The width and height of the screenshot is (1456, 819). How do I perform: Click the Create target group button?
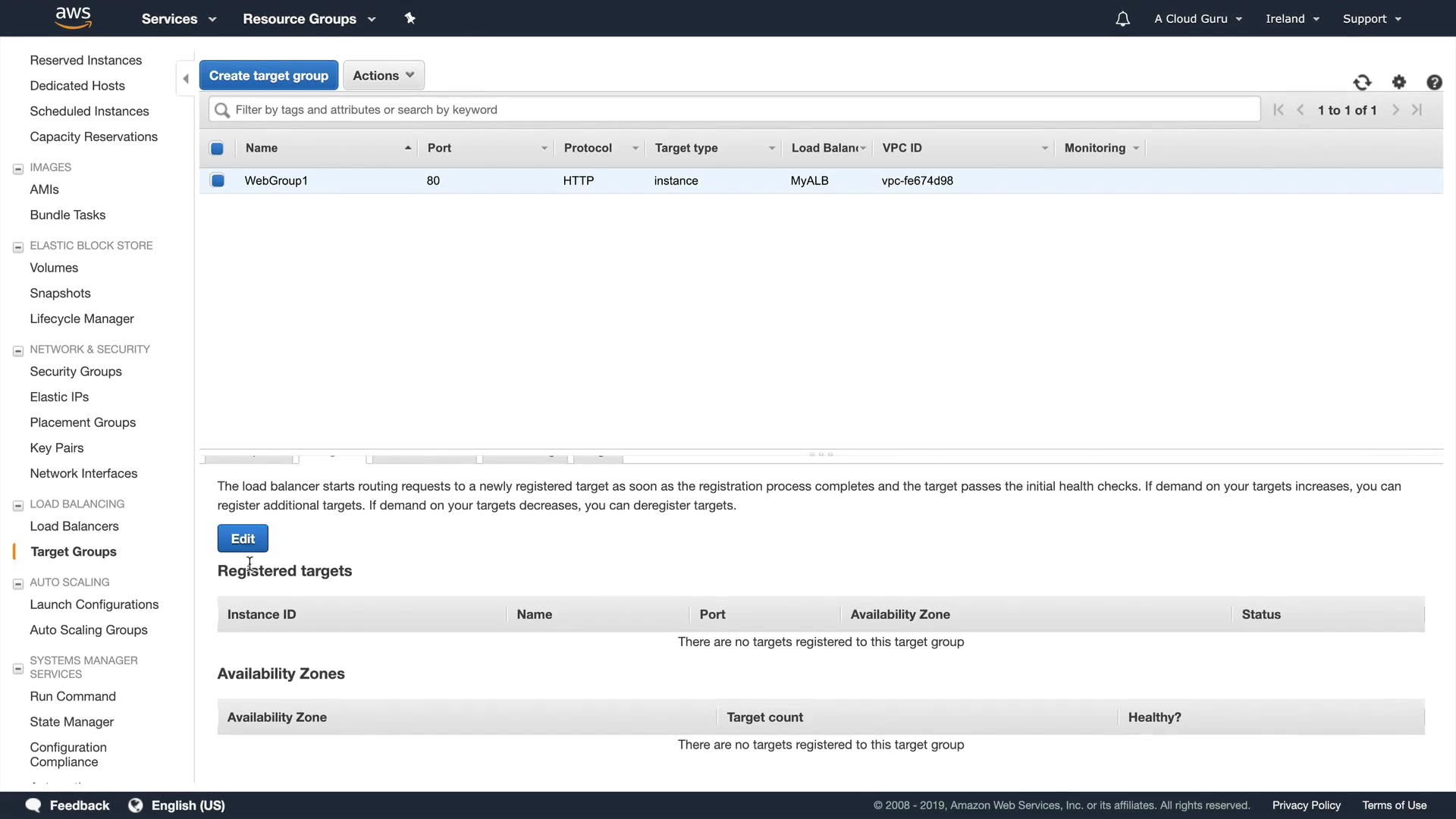pyautogui.click(x=268, y=76)
